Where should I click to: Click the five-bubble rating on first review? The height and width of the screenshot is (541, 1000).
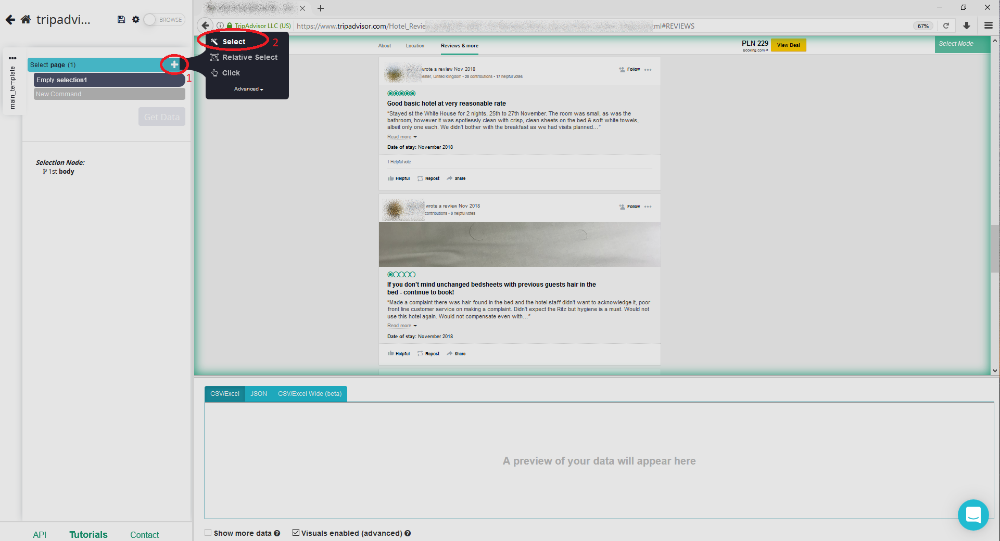[x=401, y=93]
